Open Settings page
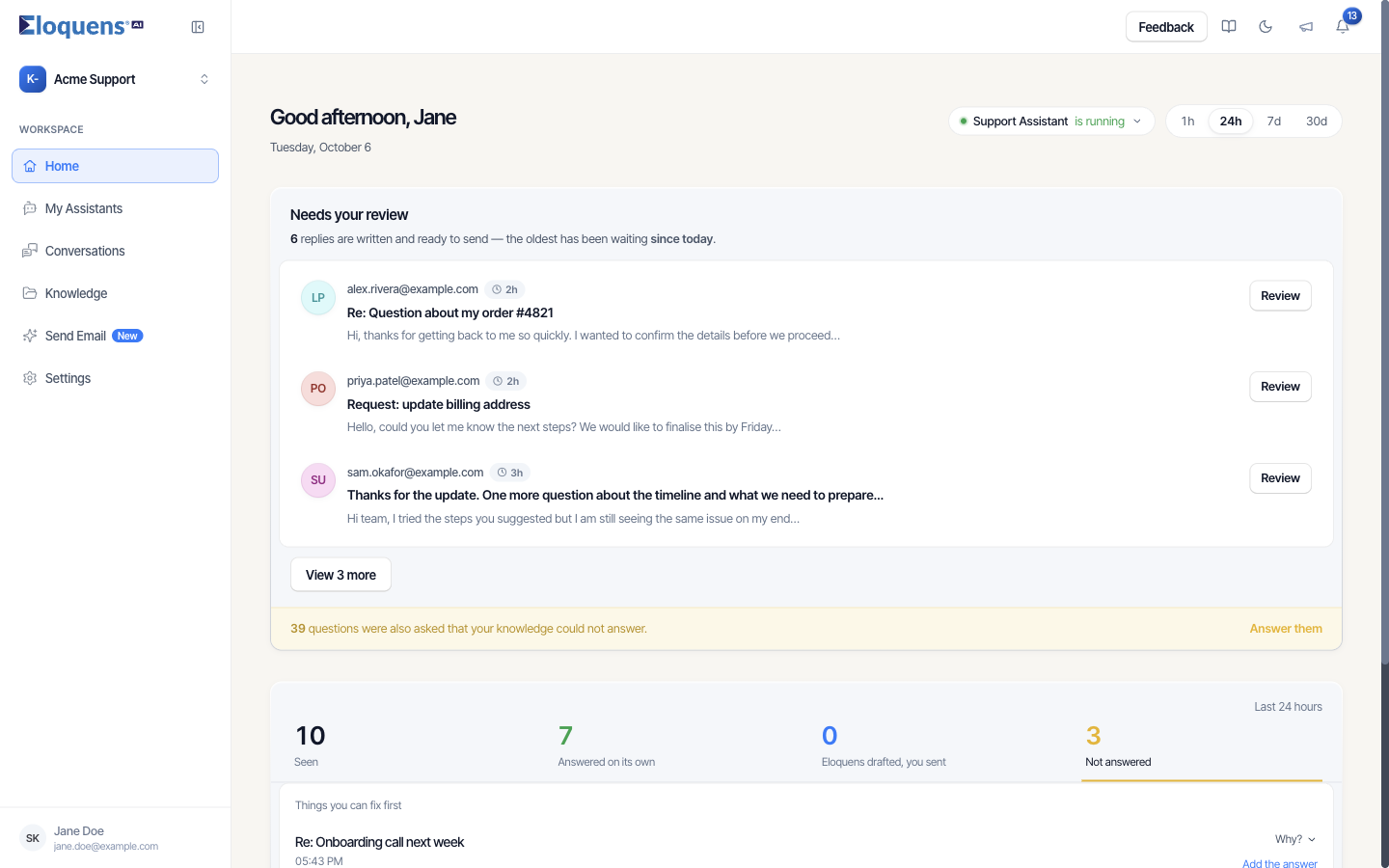The height and width of the screenshot is (868, 1389). 116,378
